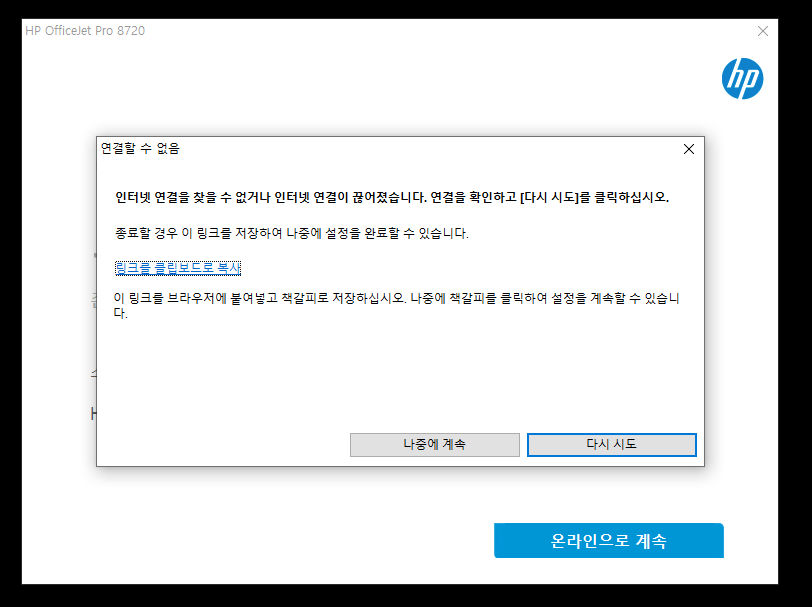
Task: Click the 연결할 수 없음 dialog title
Action: 140,149
